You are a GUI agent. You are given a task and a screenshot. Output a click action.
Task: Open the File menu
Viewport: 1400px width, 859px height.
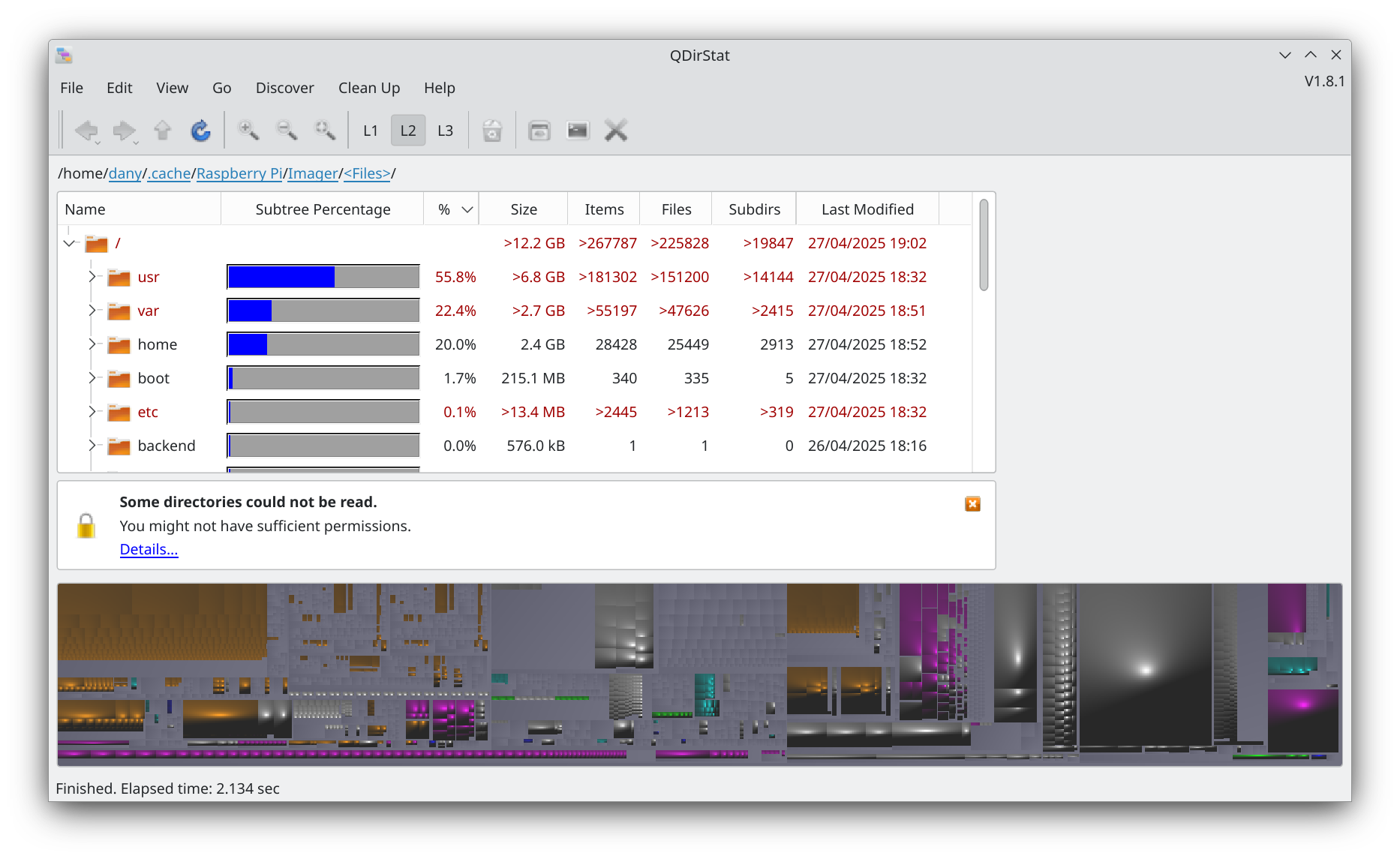coord(72,88)
